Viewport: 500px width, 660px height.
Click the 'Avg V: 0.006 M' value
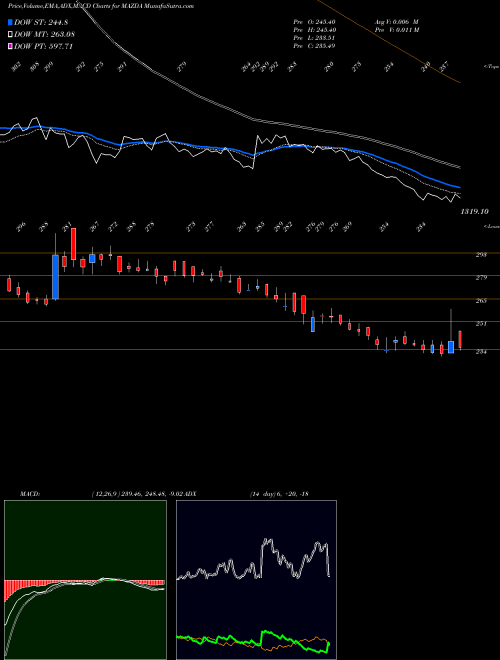click(x=397, y=21)
